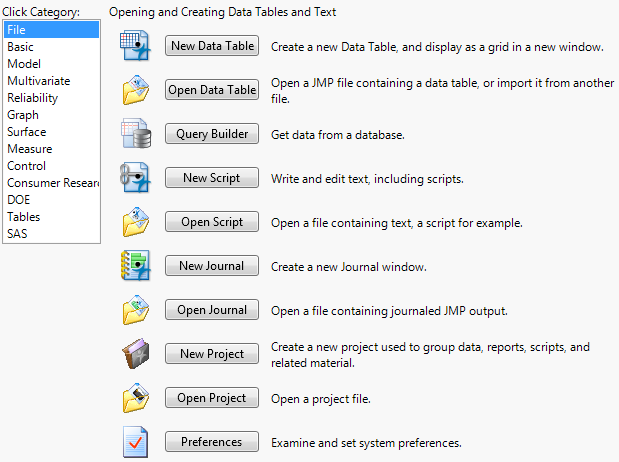Click the Open Data Table folder icon

134,90
